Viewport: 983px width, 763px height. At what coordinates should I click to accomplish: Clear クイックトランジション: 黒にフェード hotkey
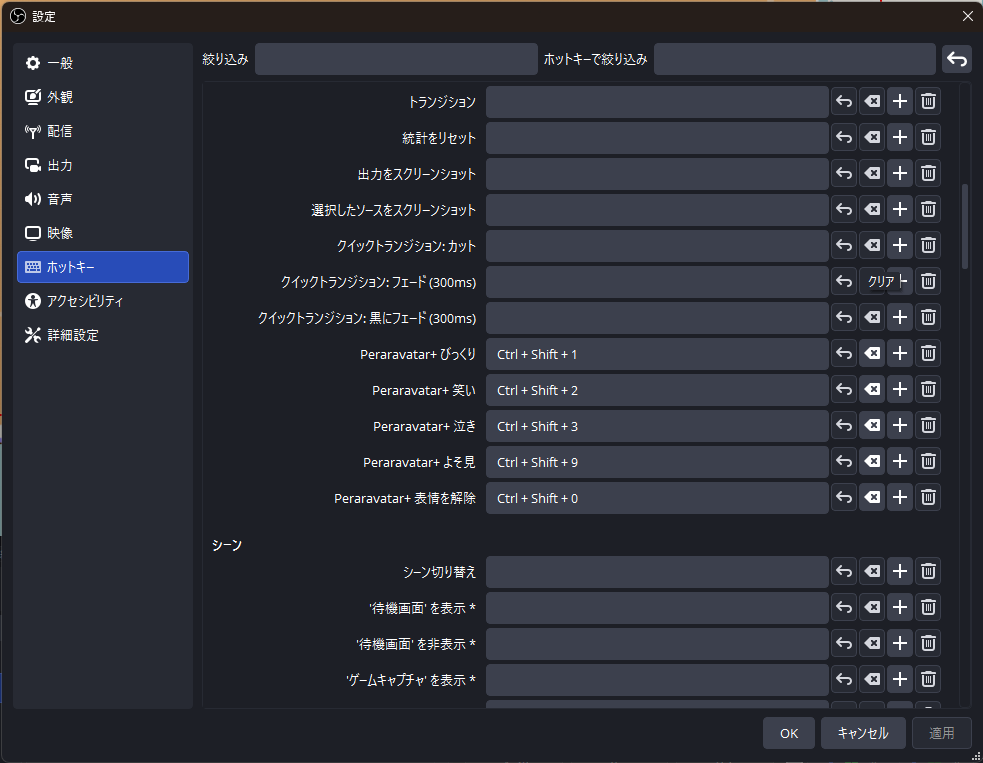tap(872, 317)
